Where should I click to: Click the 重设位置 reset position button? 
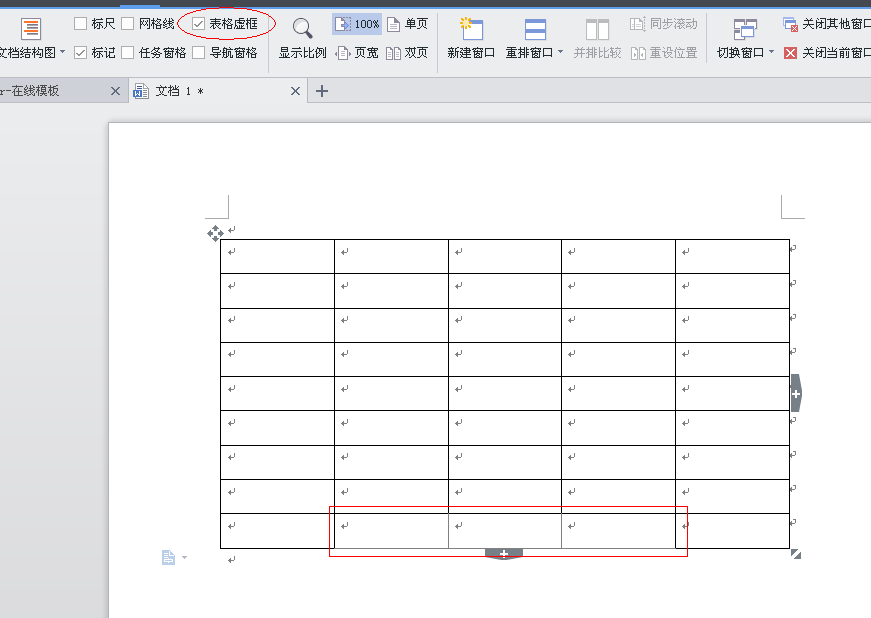(663, 53)
